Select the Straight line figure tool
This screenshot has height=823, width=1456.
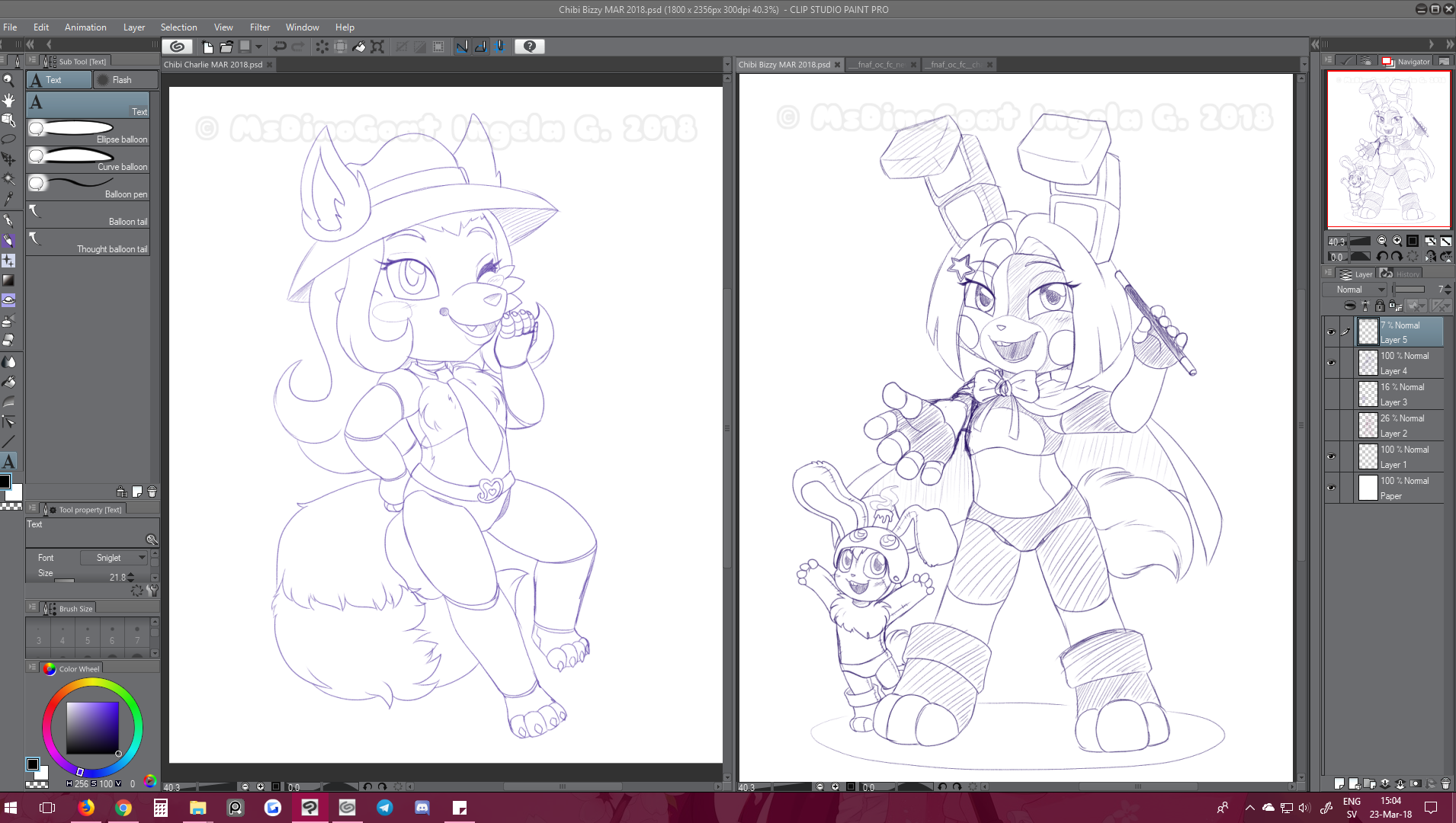click(8, 441)
